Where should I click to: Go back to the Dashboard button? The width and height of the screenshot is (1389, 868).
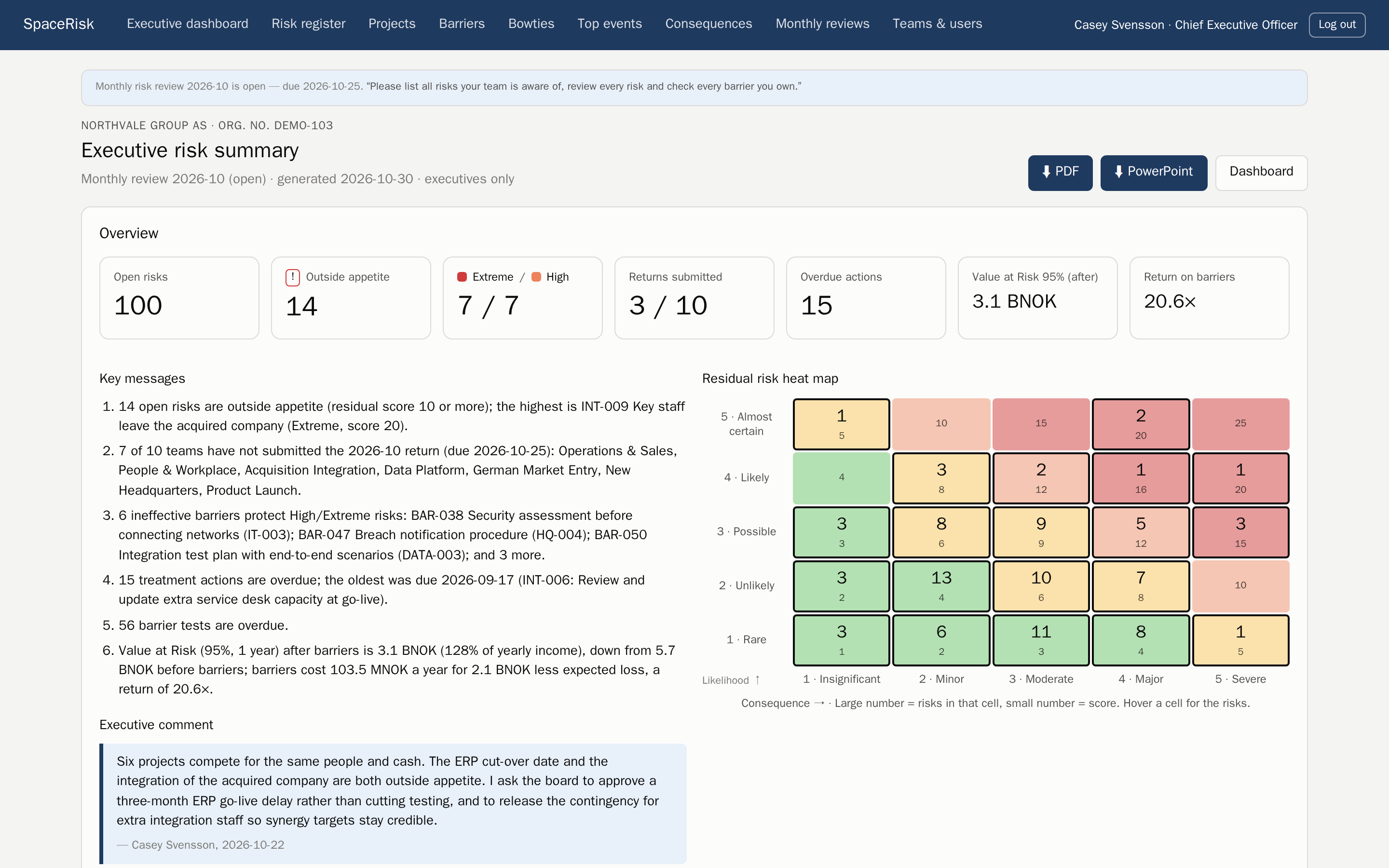1261,172
